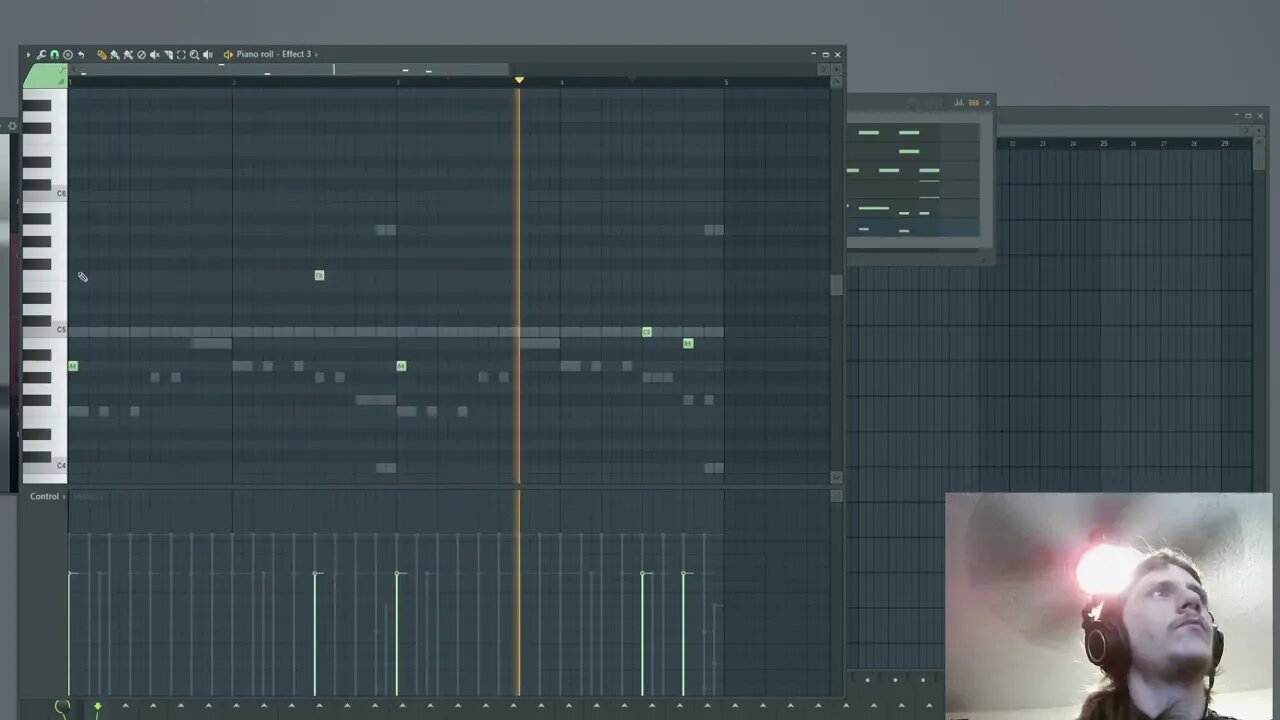Click the orange speaker icon beside Piano roll title
Image resolution: width=1280 pixels, height=720 pixels.
[x=228, y=54]
